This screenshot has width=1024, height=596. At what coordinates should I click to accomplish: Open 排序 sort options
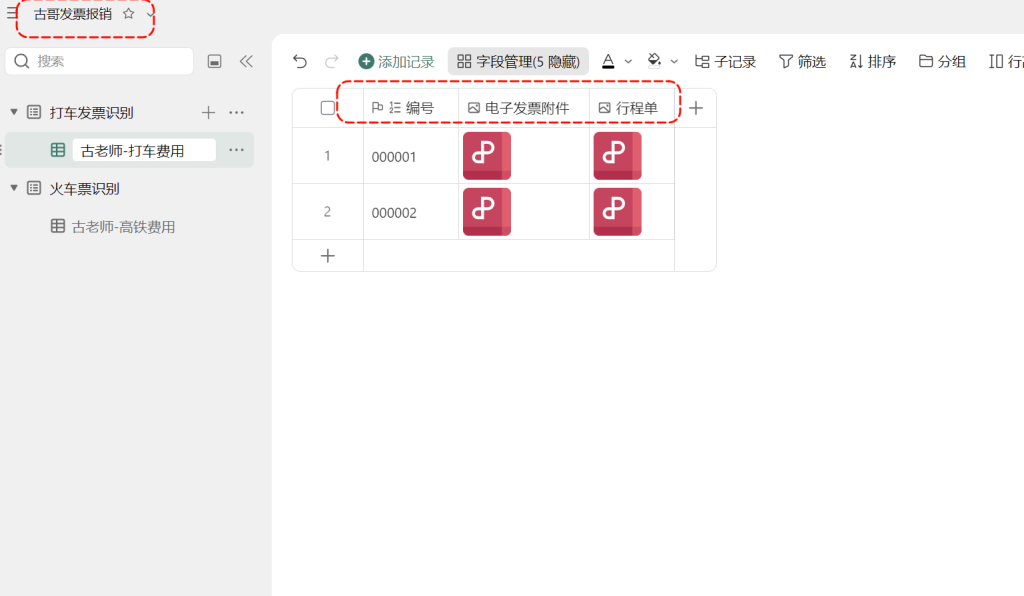click(872, 61)
